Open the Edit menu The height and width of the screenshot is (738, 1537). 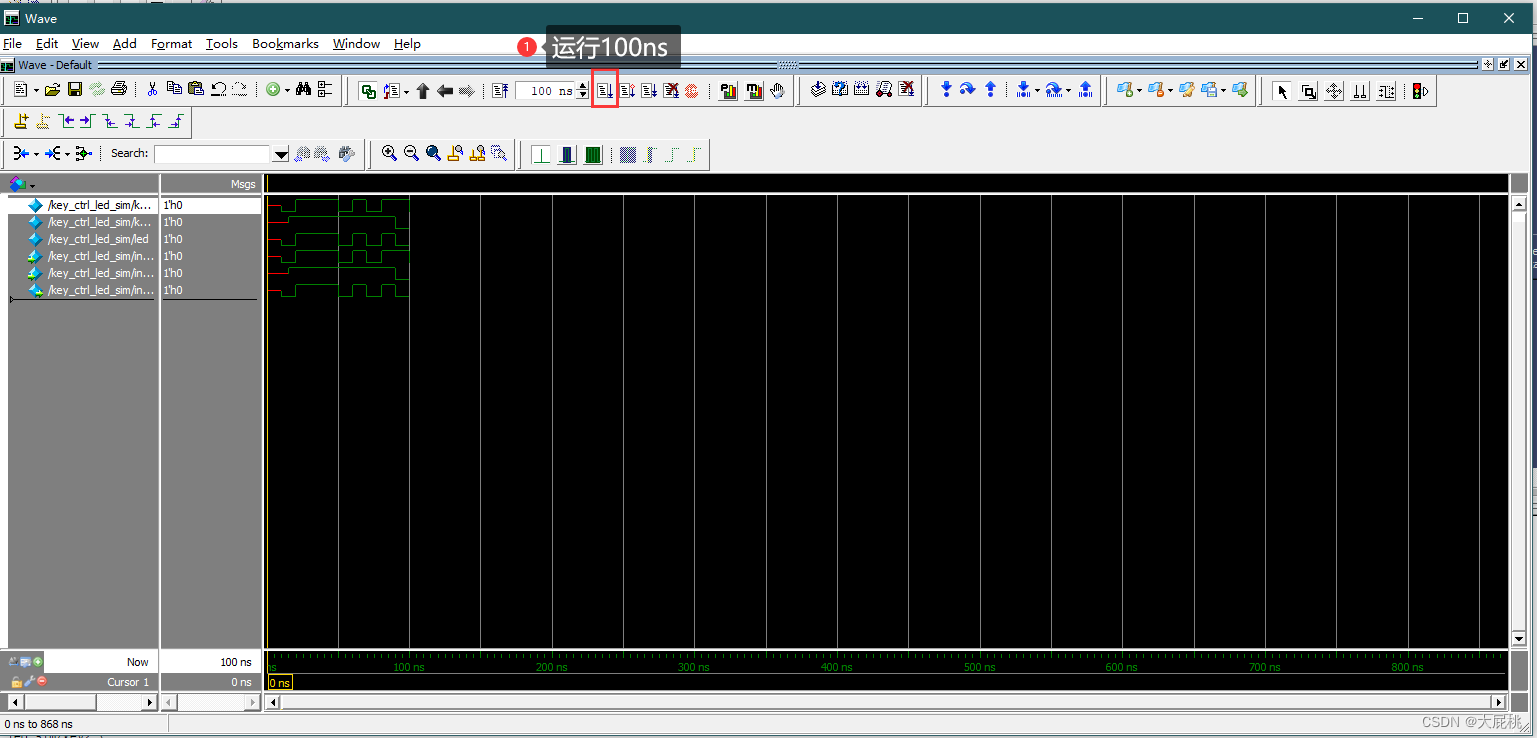click(x=47, y=44)
